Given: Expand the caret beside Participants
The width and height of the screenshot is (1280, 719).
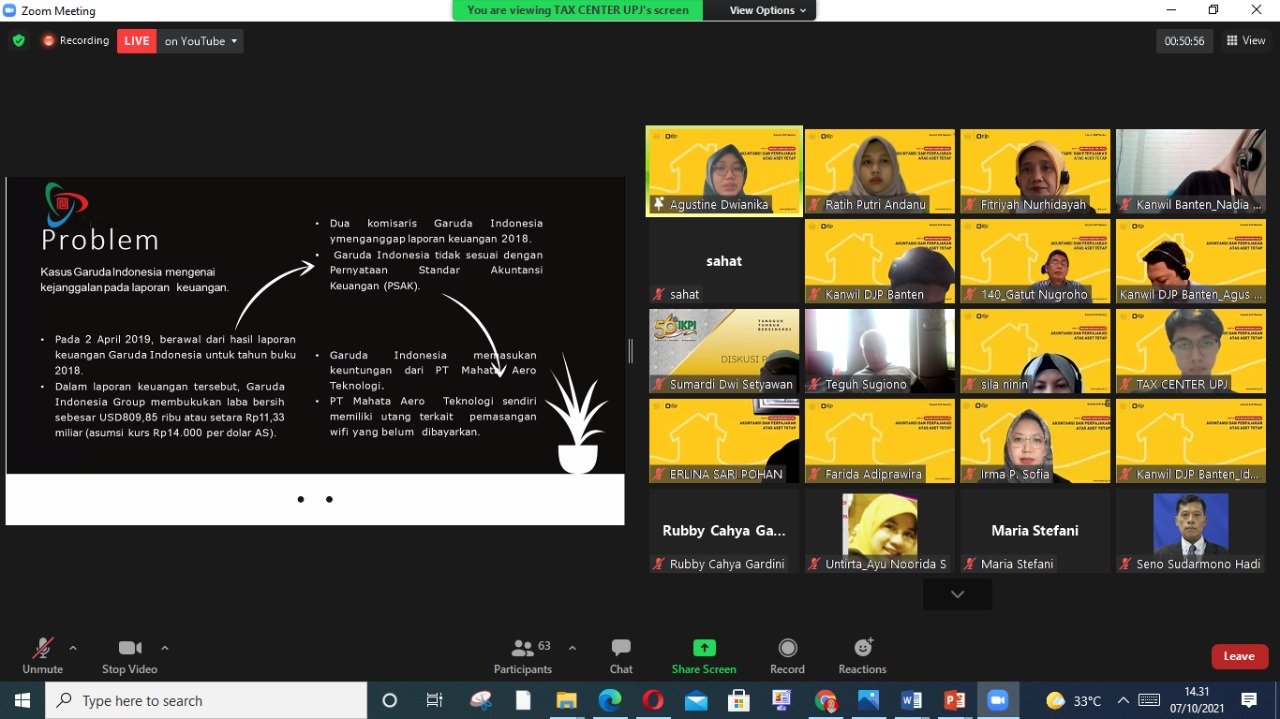Looking at the screenshot, I should click(x=572, y=648).
